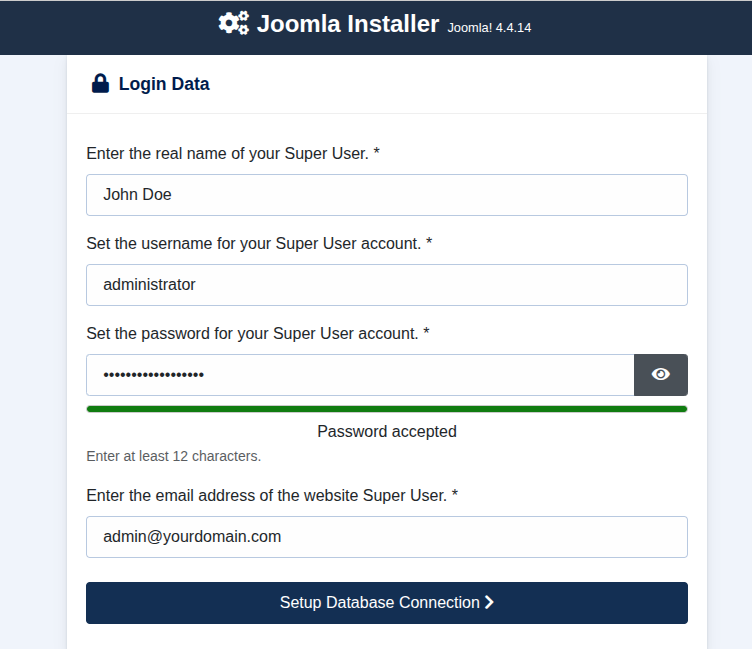Toggle password visibility with the eye icon
Viewport: 752px width, 649px height.
660,375
